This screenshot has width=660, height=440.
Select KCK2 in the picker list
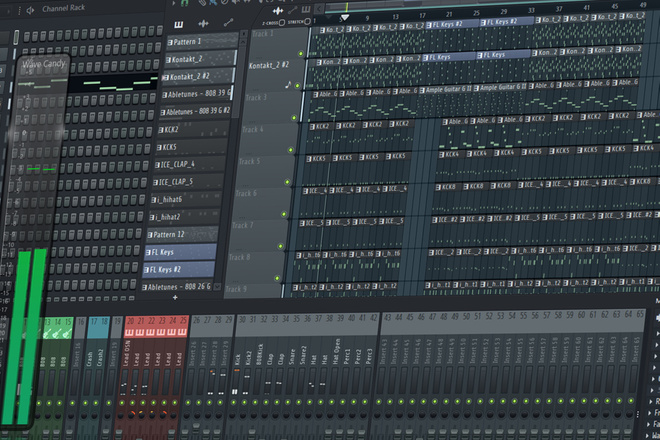click(194, 130)
